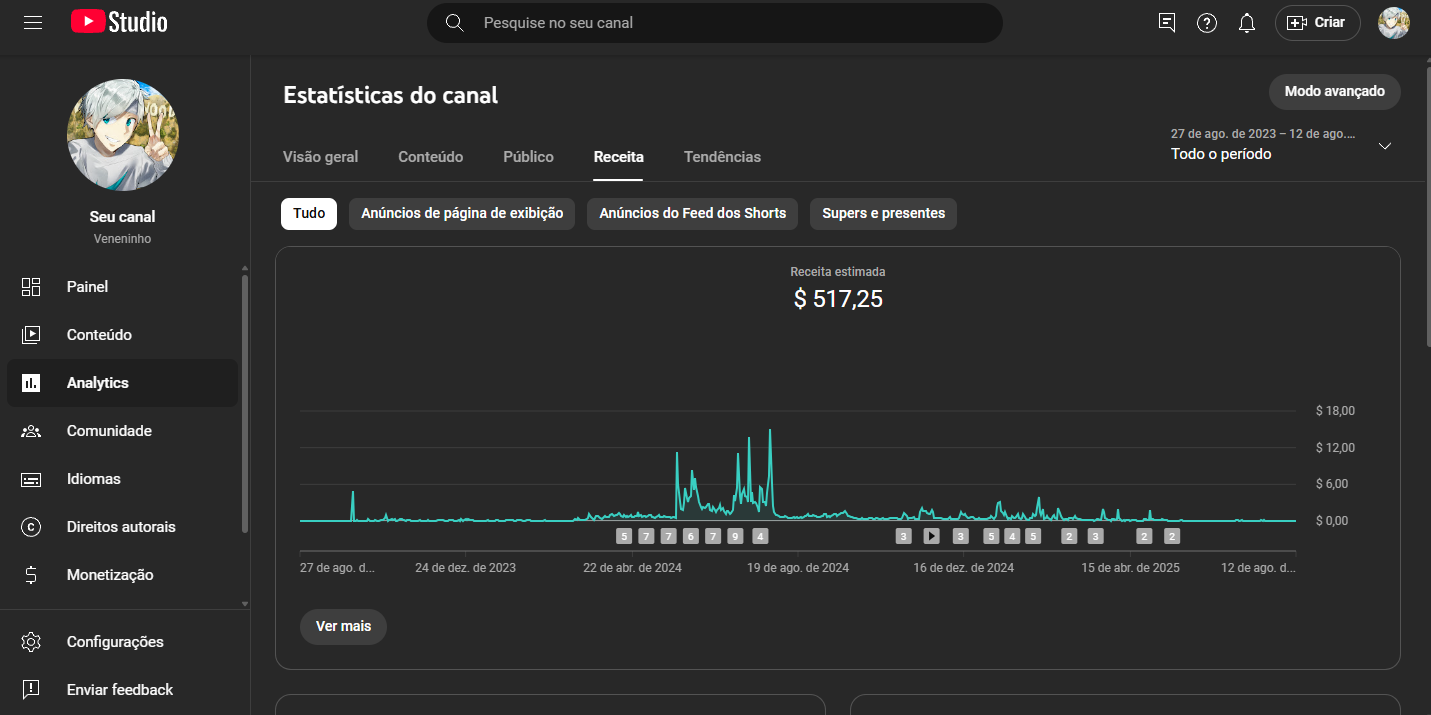Click the timeline marker labeled 6

[691, 536]
